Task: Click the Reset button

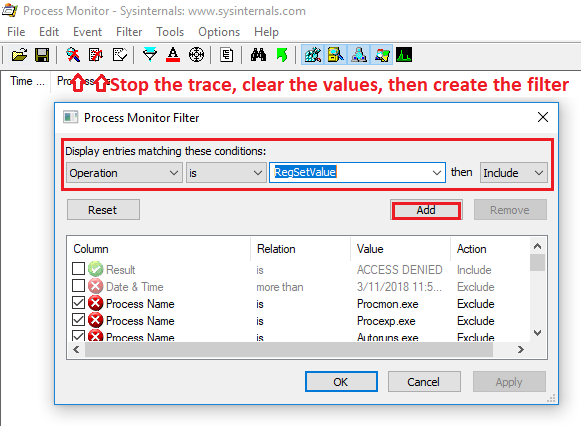Action: [103, 210]
